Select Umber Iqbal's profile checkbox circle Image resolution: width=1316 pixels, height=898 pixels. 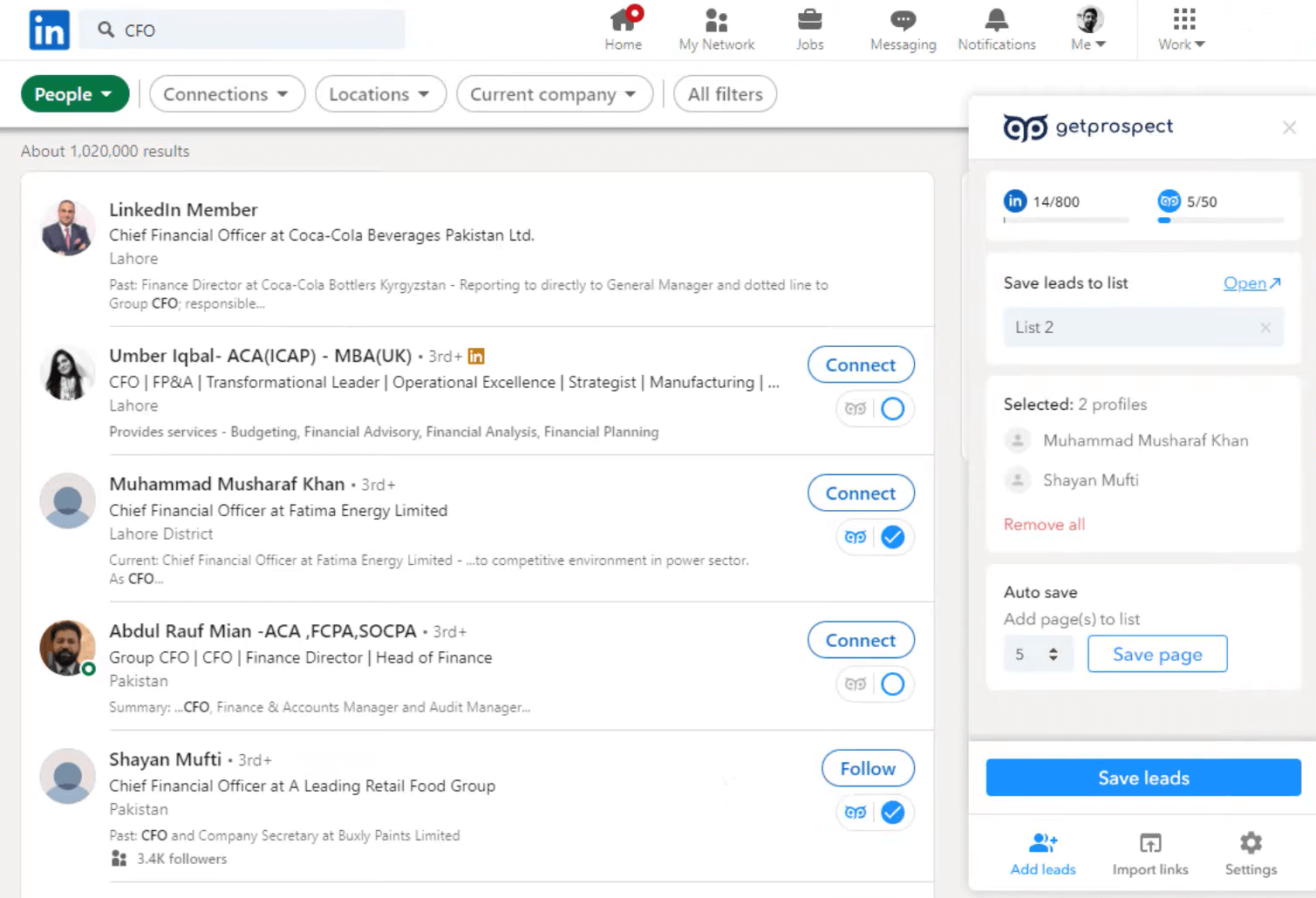(892, 409)
